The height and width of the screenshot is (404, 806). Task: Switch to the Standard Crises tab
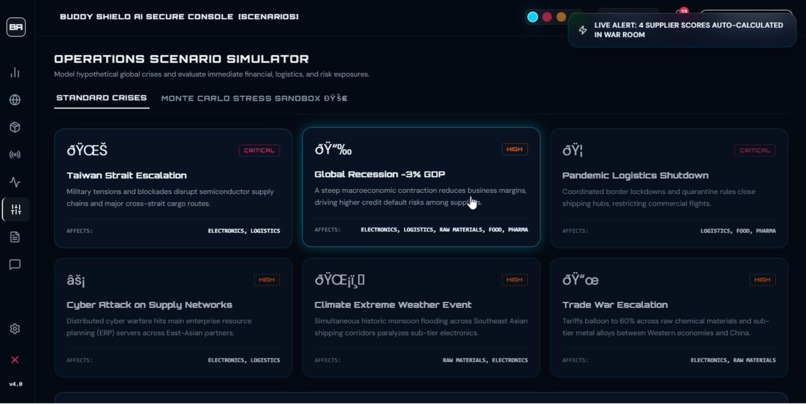point(102,98)
